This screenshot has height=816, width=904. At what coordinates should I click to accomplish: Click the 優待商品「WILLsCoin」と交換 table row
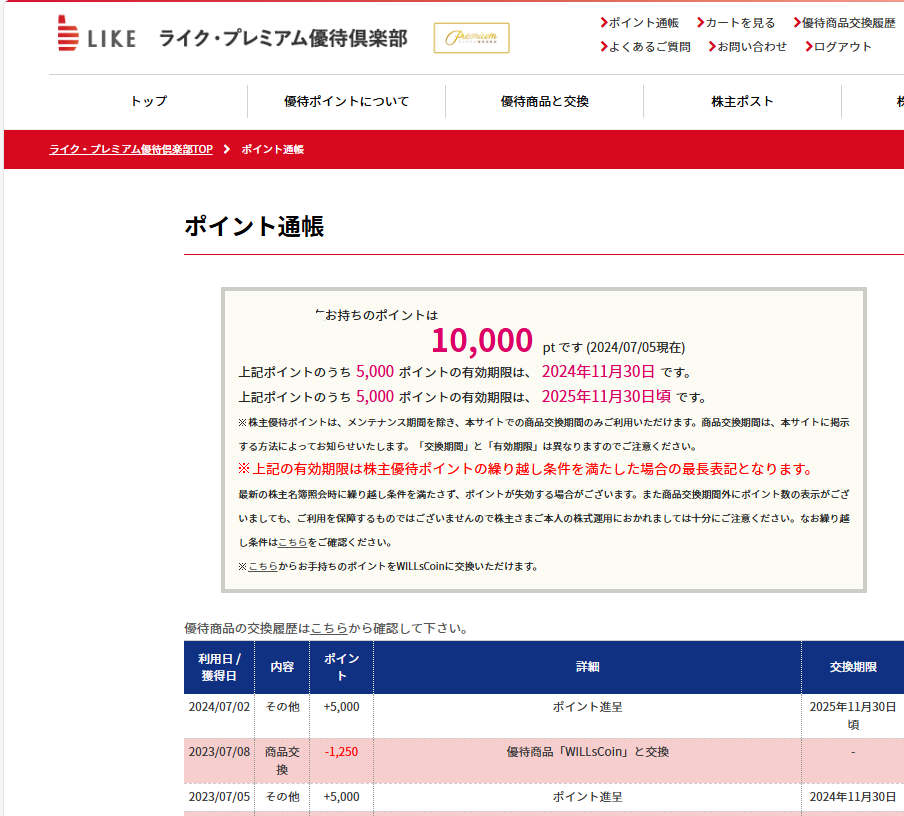point(587,752)
